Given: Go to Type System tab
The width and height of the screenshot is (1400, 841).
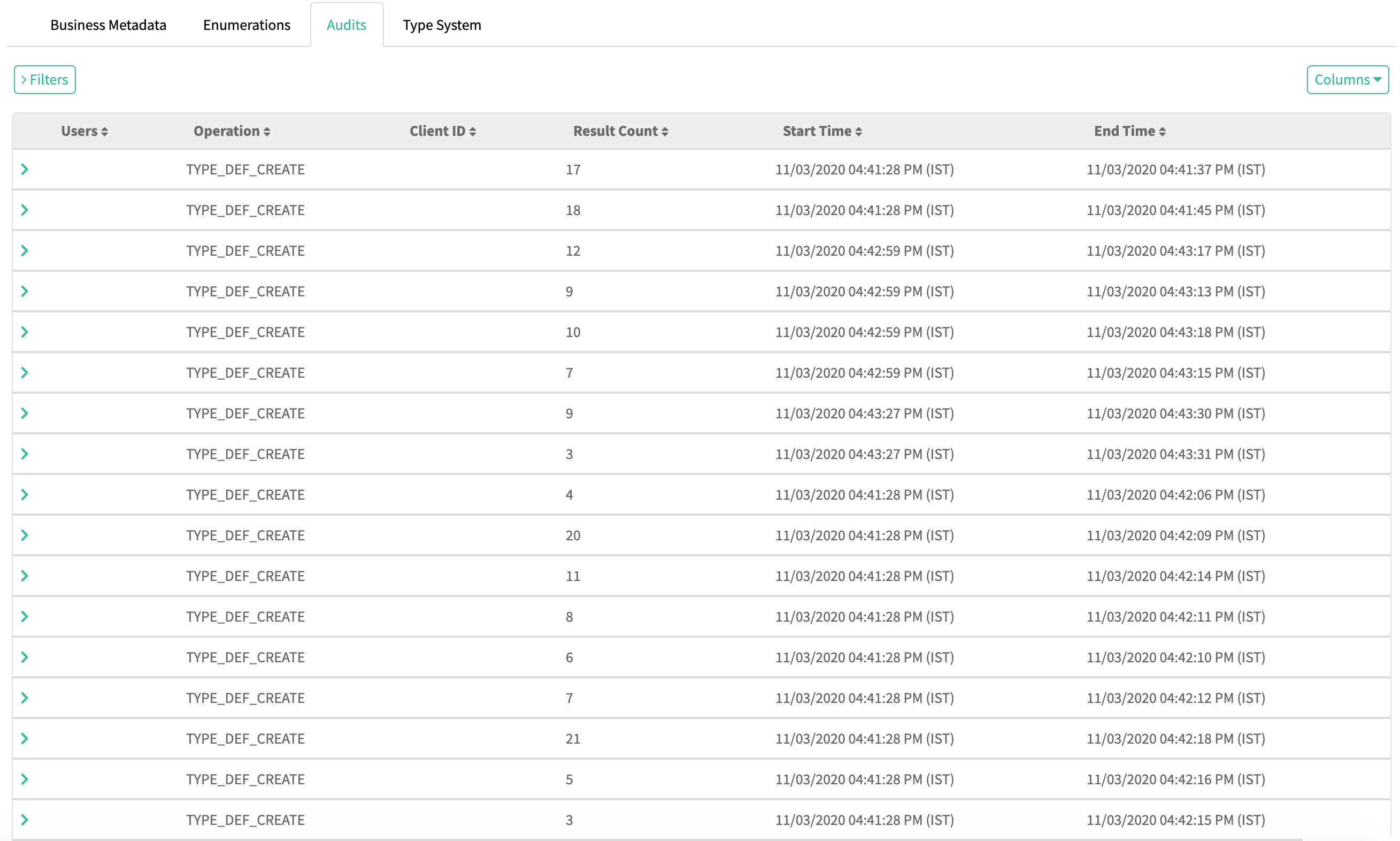Looking at the screenshot, I should [x=442, y=25].
